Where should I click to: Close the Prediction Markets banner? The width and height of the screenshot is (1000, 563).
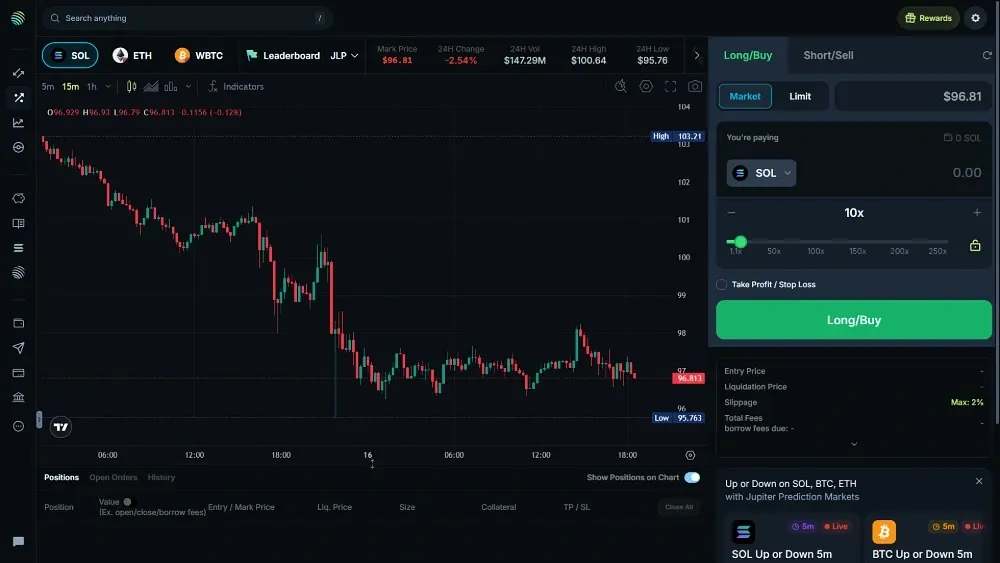pos(979,481)
